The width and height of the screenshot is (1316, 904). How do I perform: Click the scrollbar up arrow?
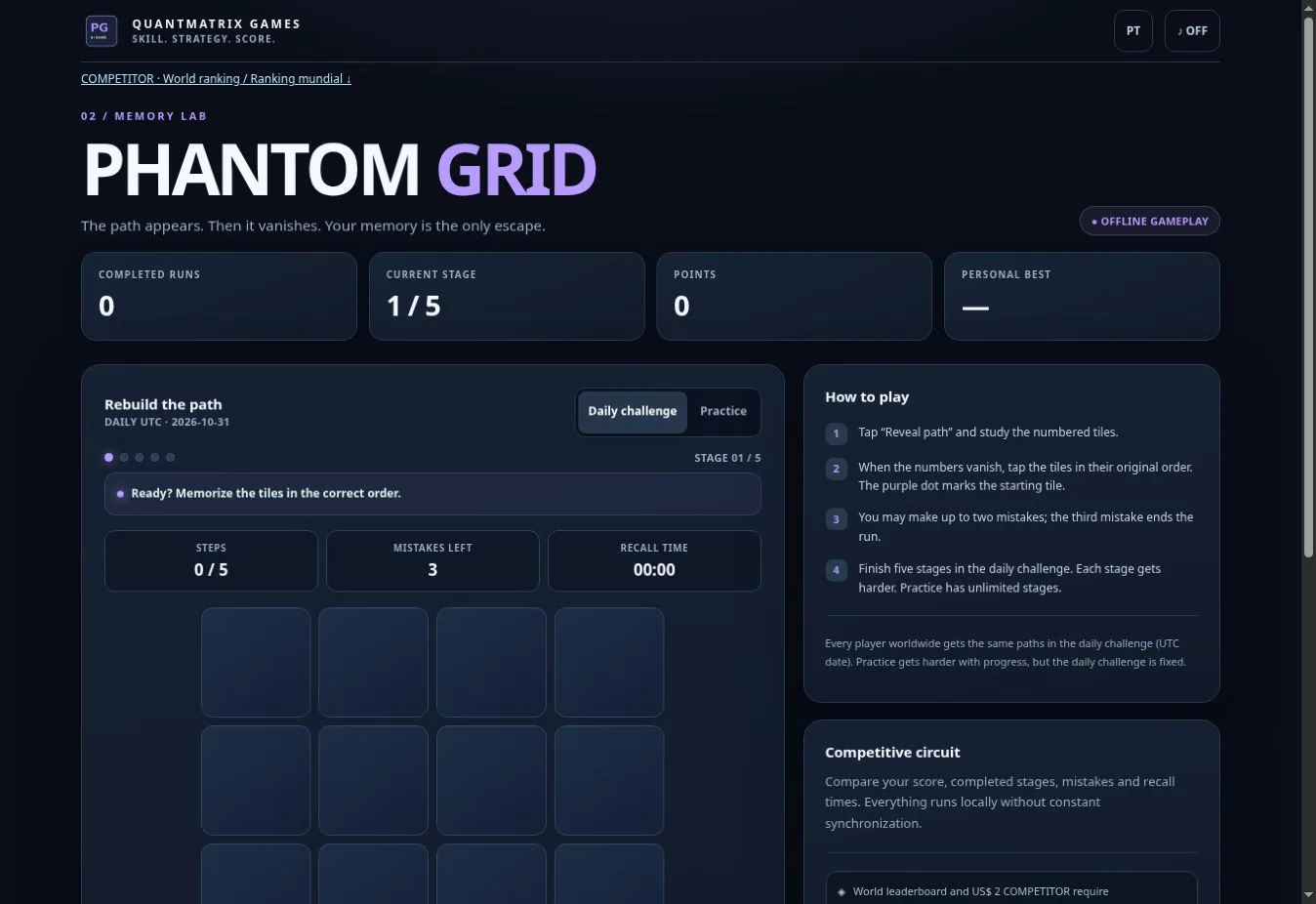coord(1308,8)
